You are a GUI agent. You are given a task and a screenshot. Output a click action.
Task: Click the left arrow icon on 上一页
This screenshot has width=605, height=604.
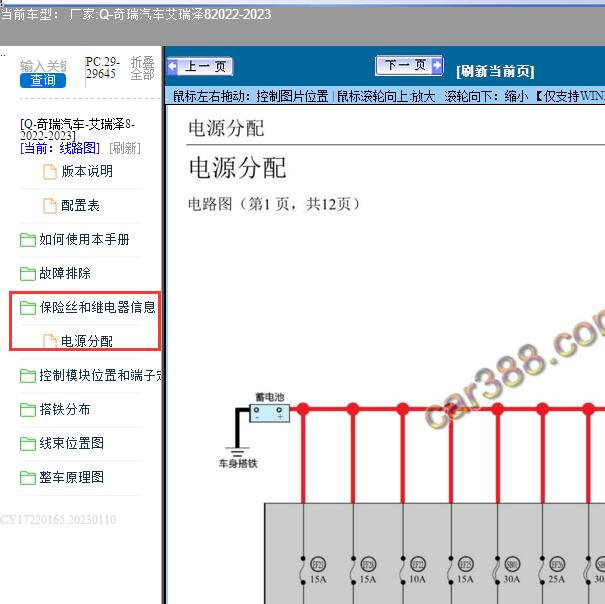[x=172, y=66]
